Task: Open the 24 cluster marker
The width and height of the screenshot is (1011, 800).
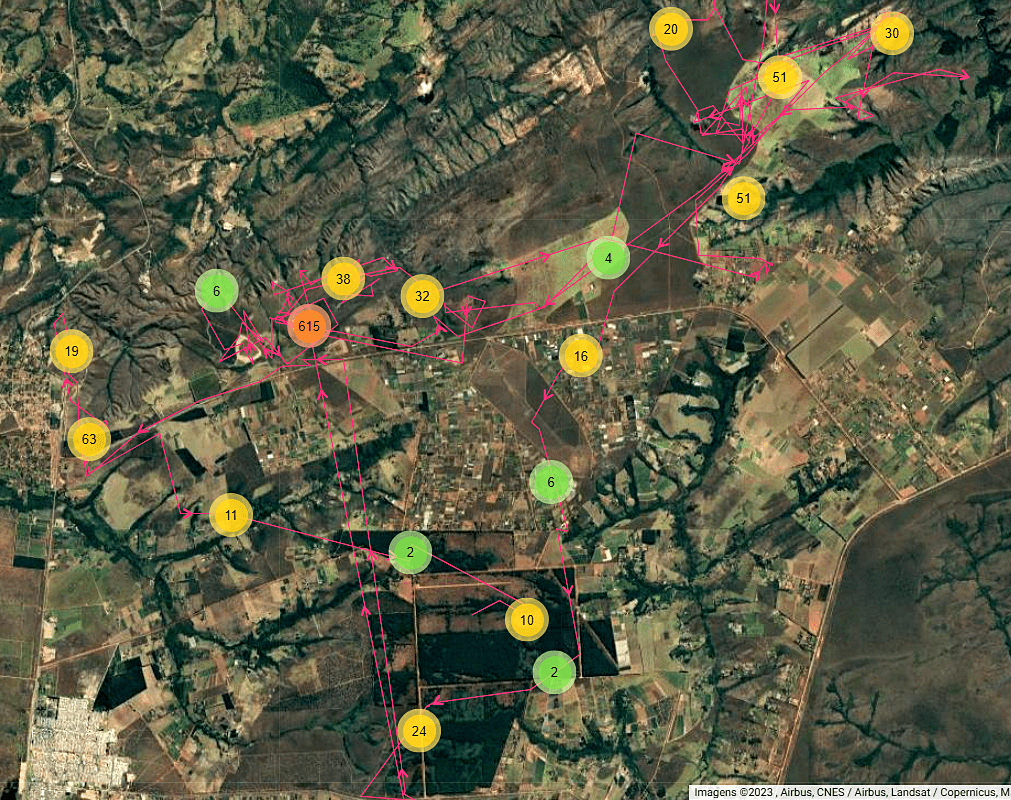Action: (419, 731)
